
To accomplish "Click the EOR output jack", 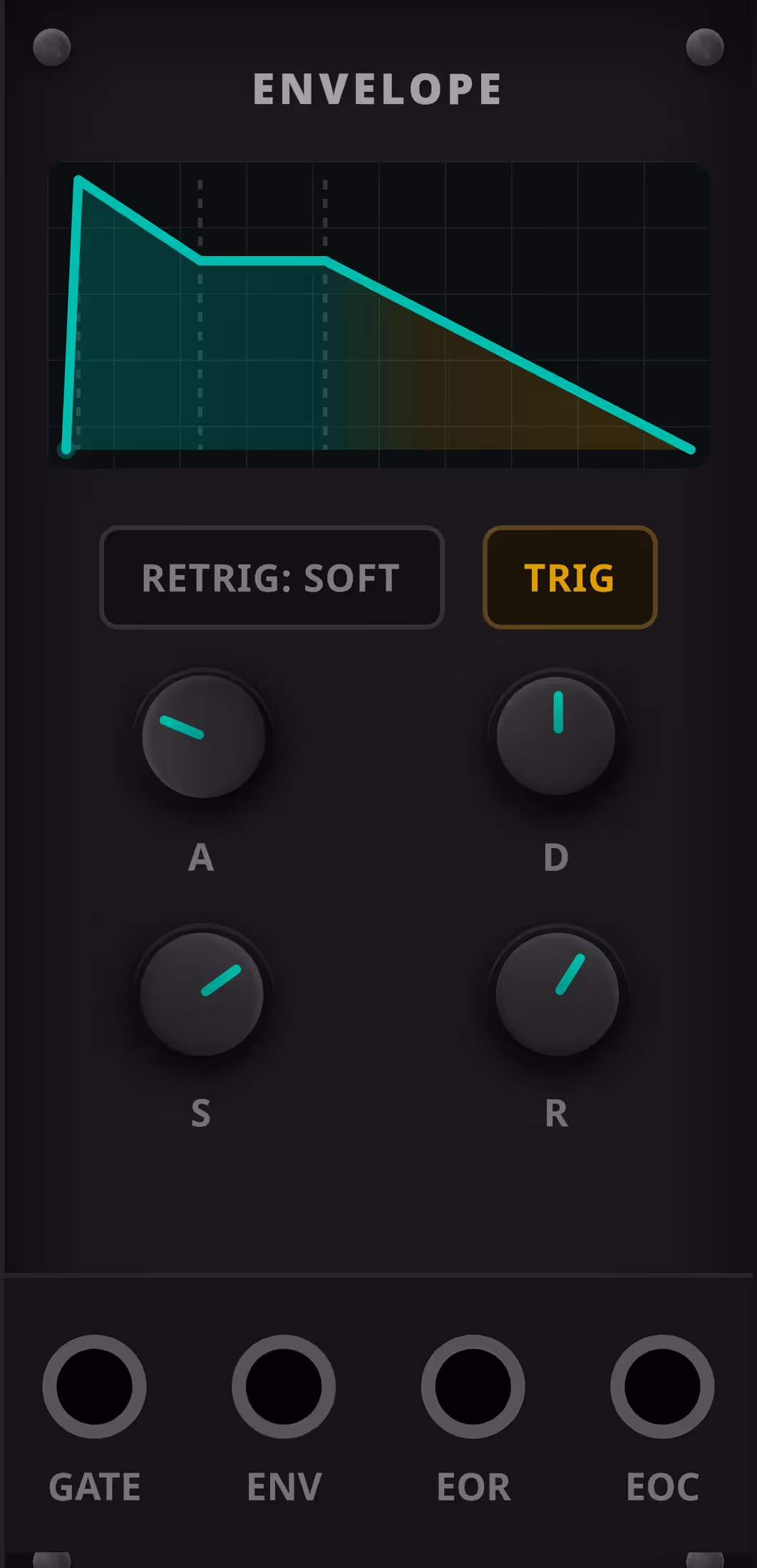I will 473,1386.
